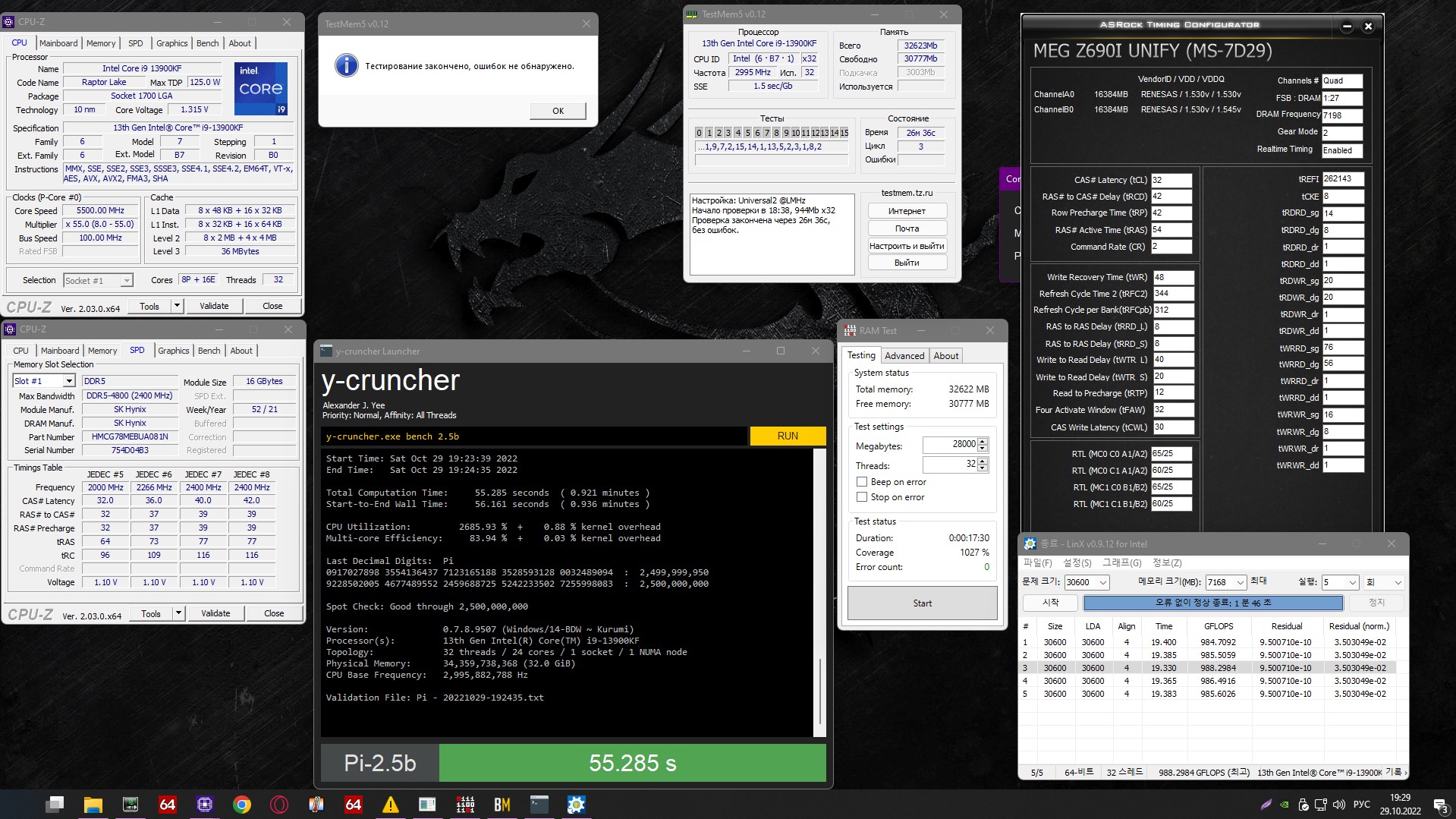Open the BM taskbar icon
This screenshot has height=819, width=1456.
pyautogui.click(x=502, y=805)
